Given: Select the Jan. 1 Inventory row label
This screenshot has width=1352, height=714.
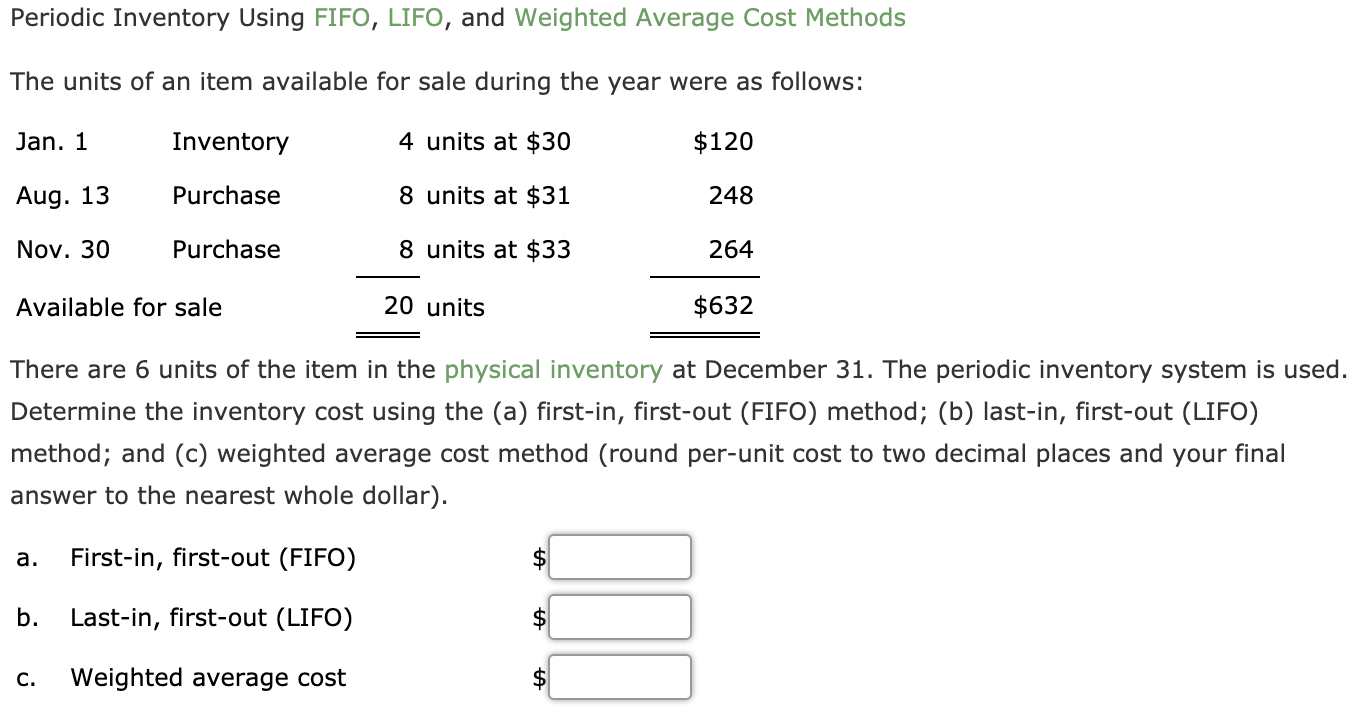Looking at the screenshot, I should click(x=230, y=141).
